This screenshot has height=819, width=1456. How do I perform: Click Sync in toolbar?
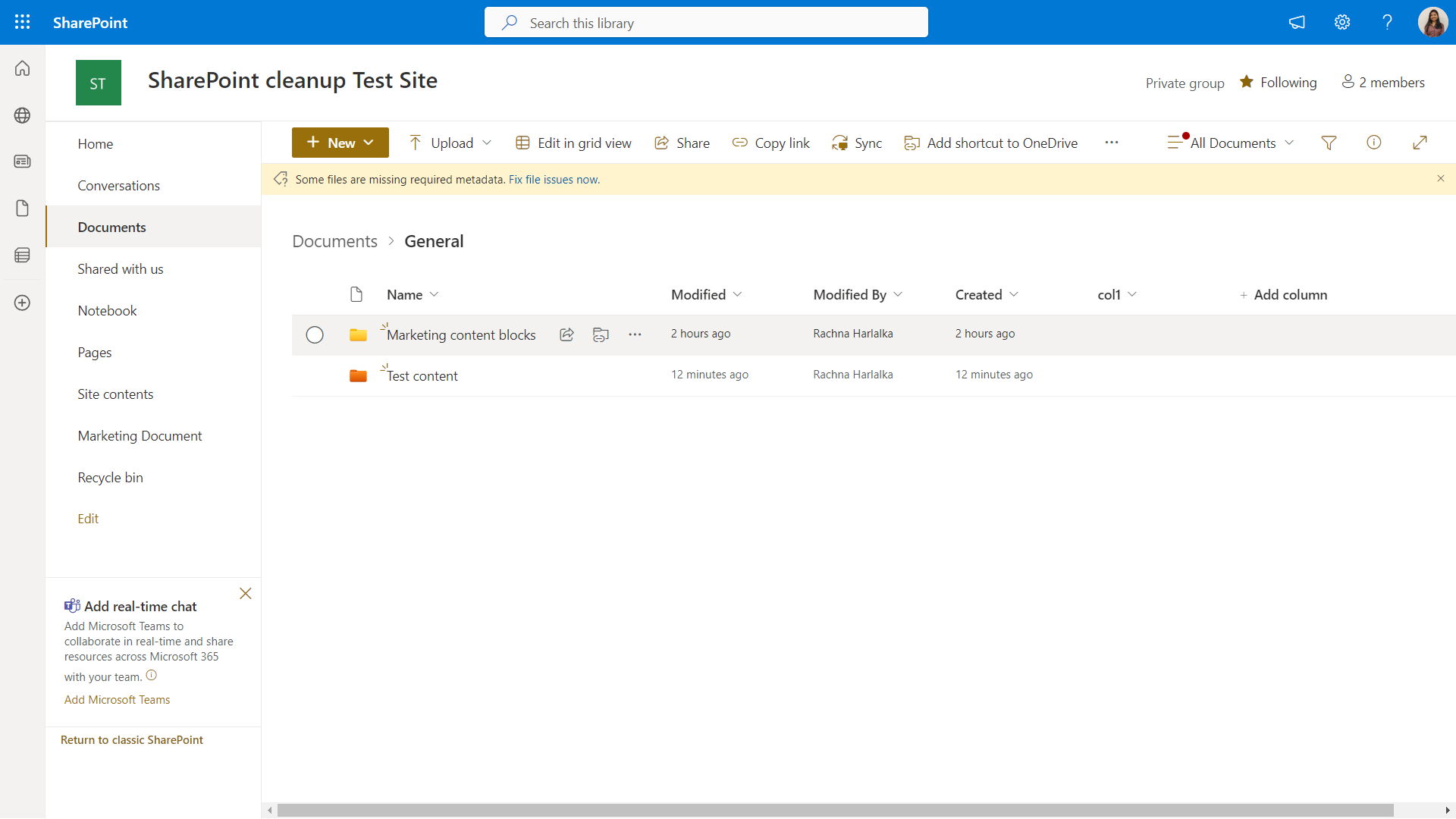click(x=857, y=143)
